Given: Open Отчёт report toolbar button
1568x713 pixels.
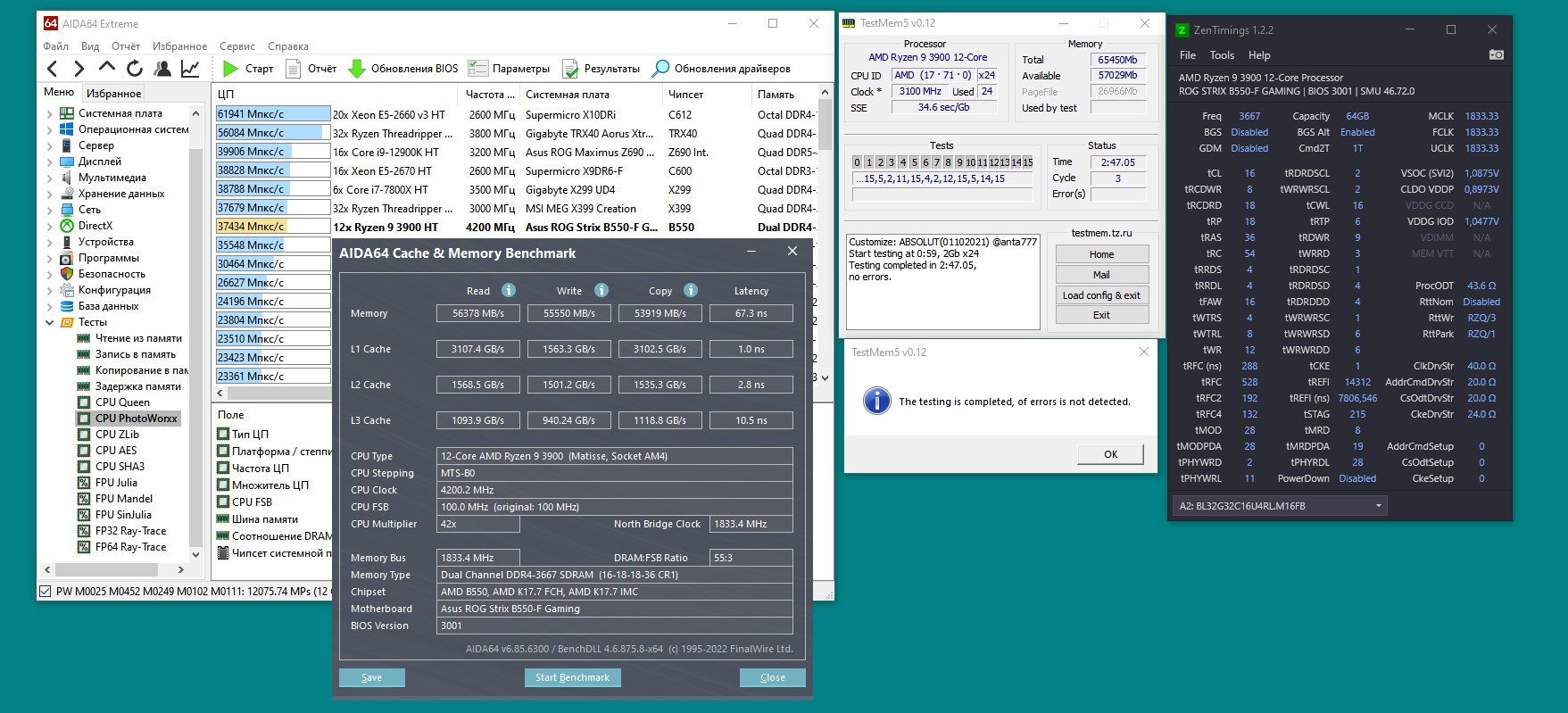Looking at the screenshot, I should click(x=311, y=69).
